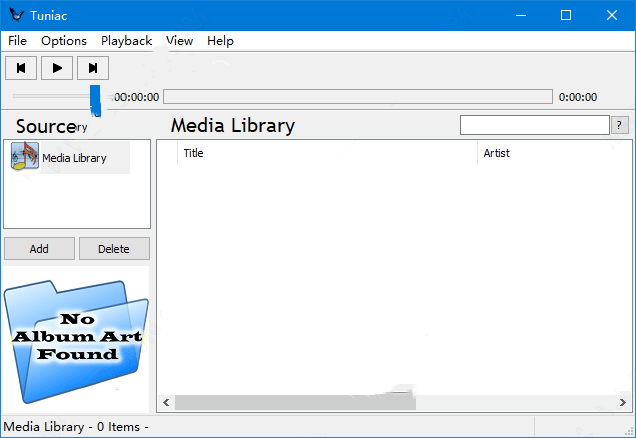636x438 pixels.
Task: Sort by the Artist column header
Action: [550, 153]
